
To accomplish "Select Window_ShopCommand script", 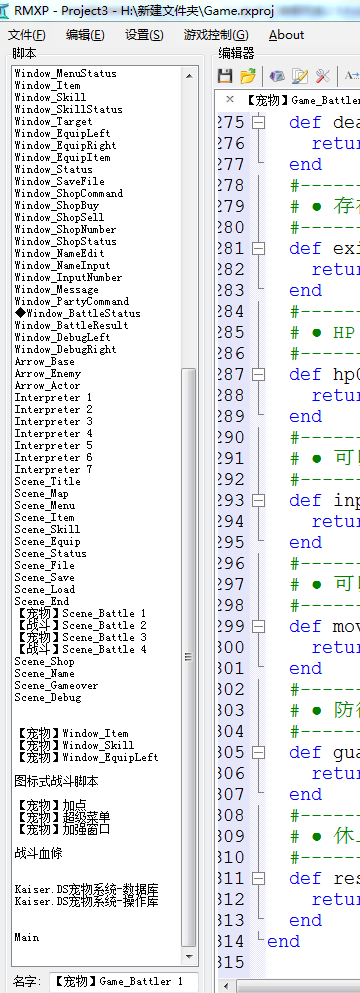I will [68, 194].
